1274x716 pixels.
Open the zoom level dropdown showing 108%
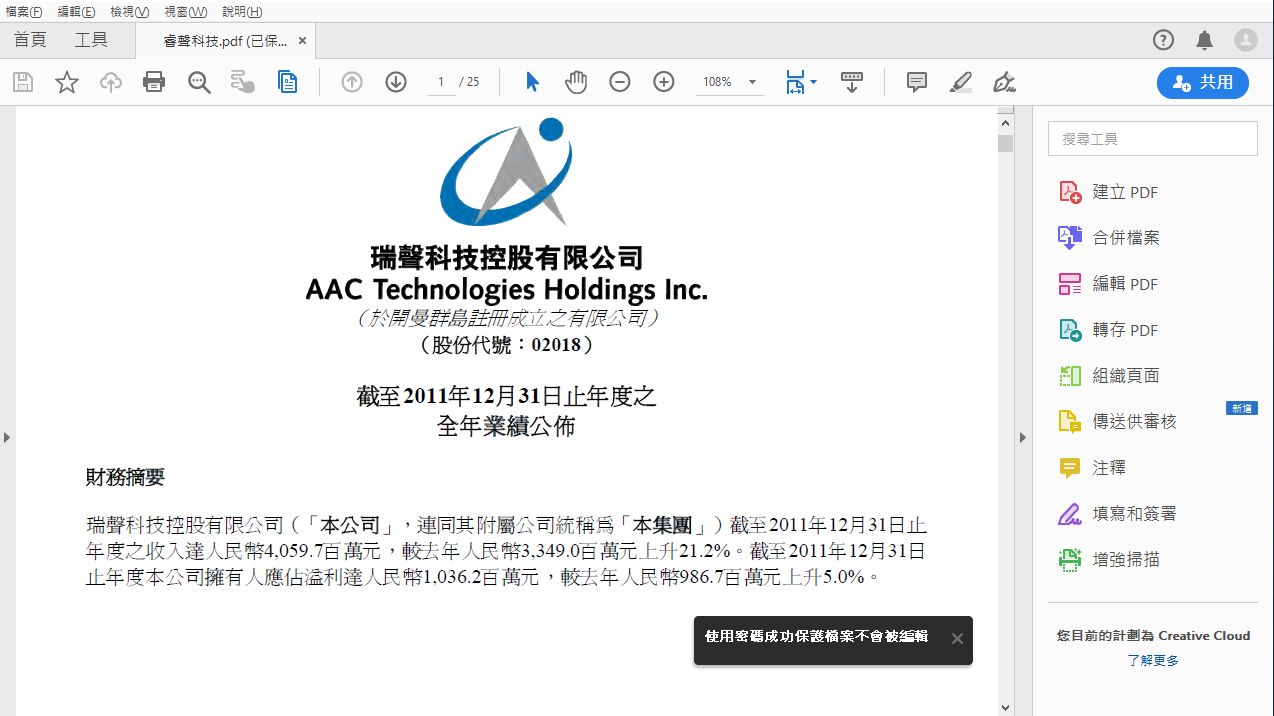point(729,82)
